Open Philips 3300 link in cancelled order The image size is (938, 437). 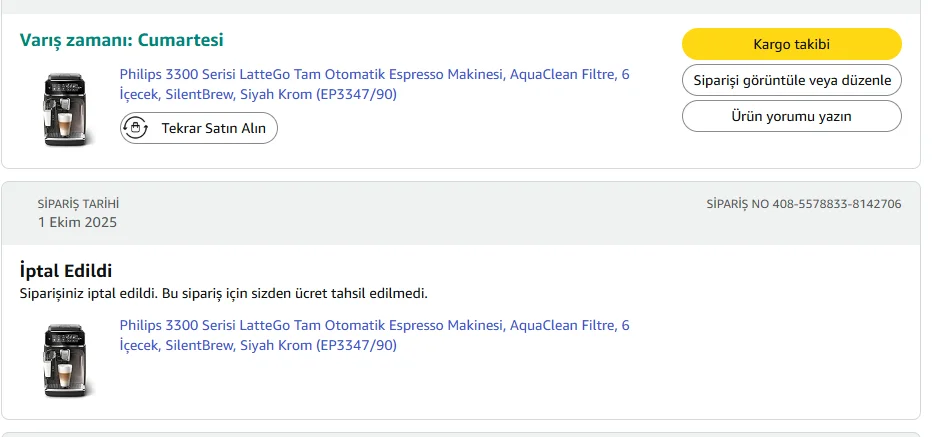pos(374,326)
